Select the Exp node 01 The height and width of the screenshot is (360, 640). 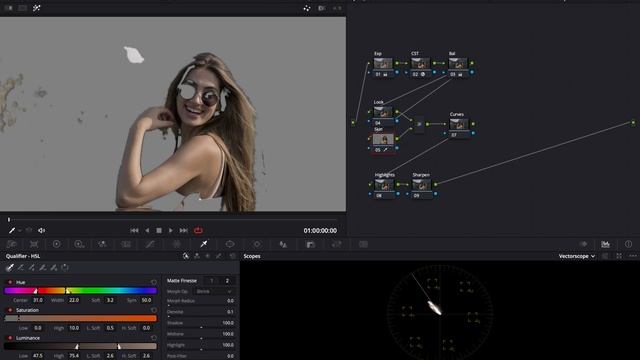click(383, 67)
